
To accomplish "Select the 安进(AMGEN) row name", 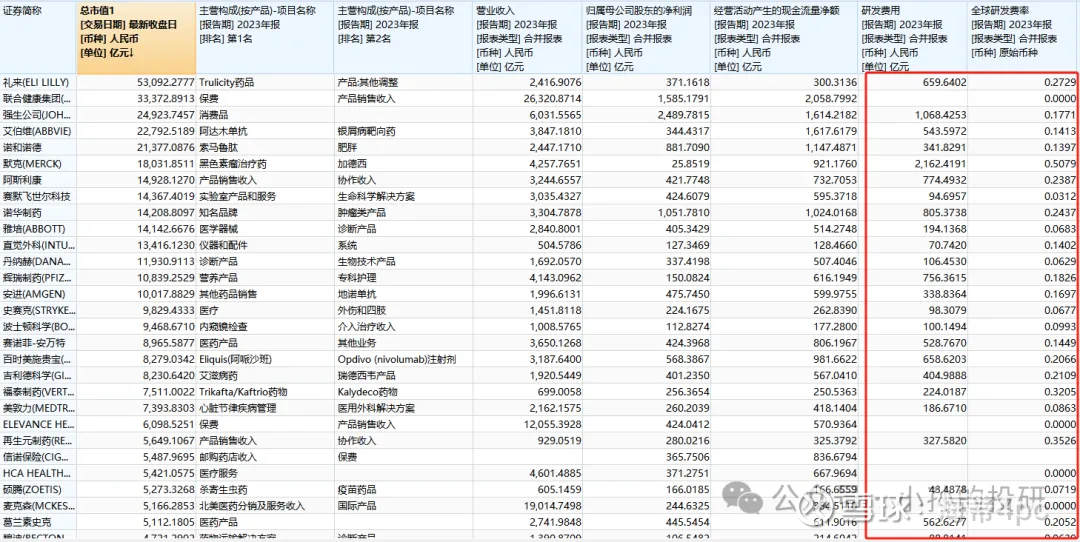I will coord(32,294).
